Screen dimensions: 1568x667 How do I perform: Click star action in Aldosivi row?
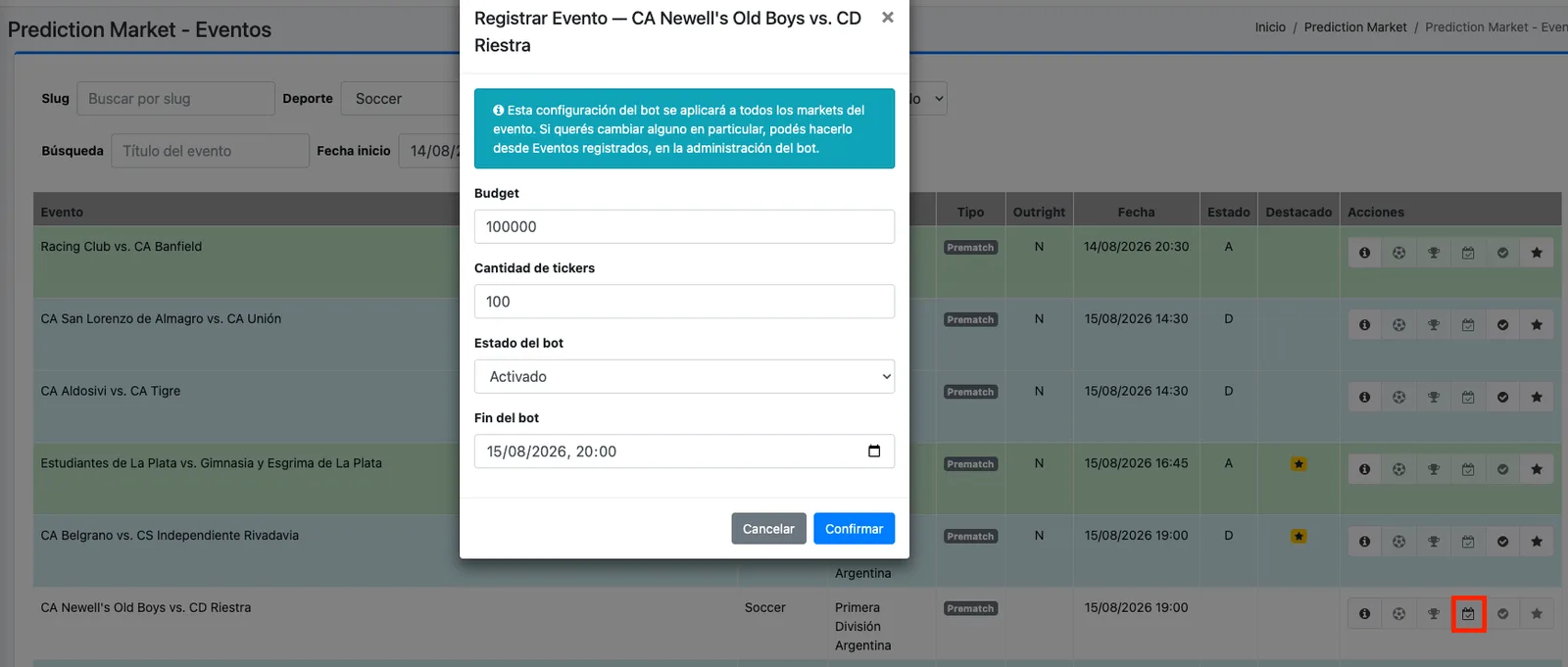[1537, 398]
